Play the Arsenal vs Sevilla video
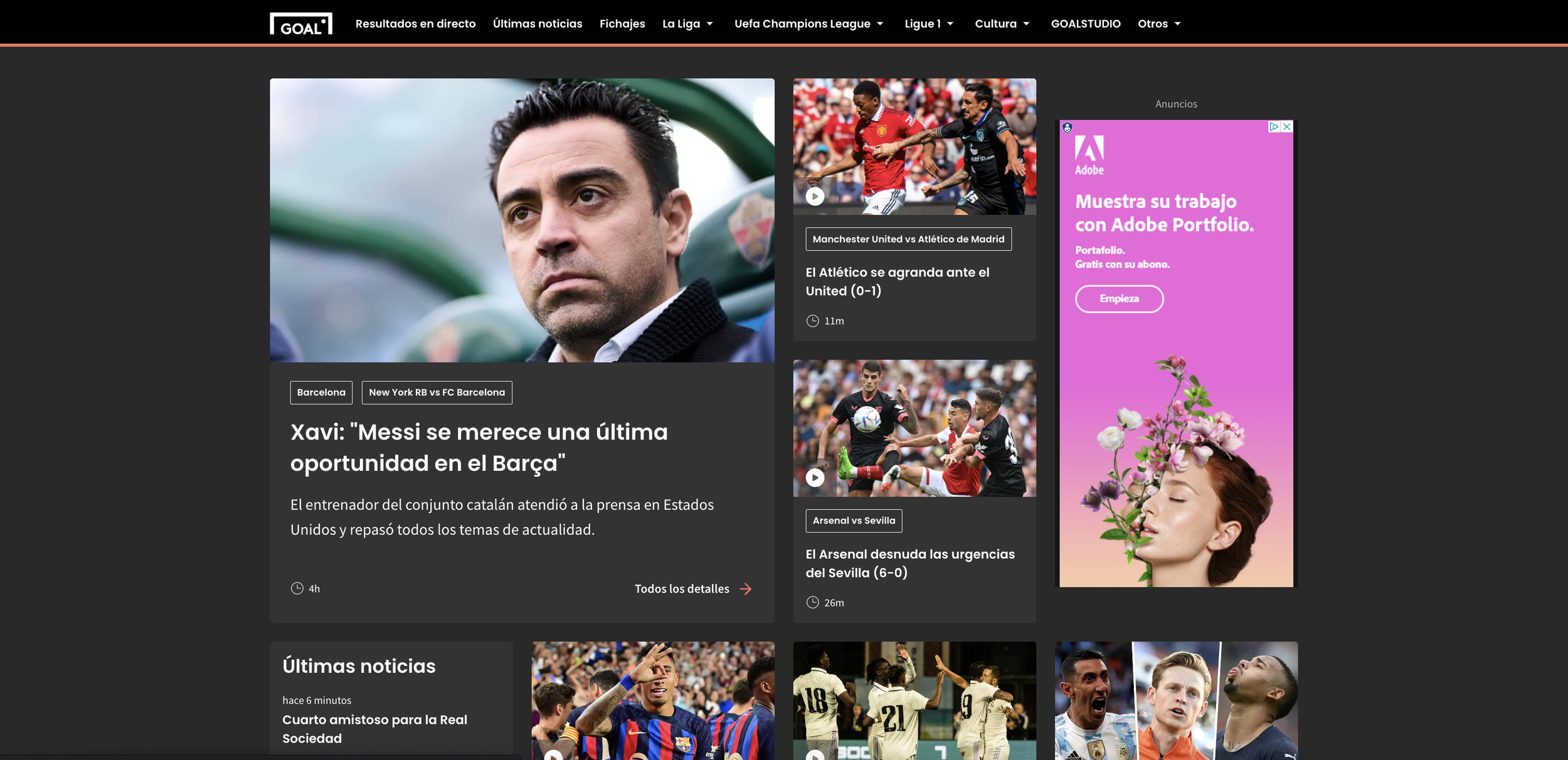Image resolution: width=1568 pixels, height=760 pixels. pos(815,477)
